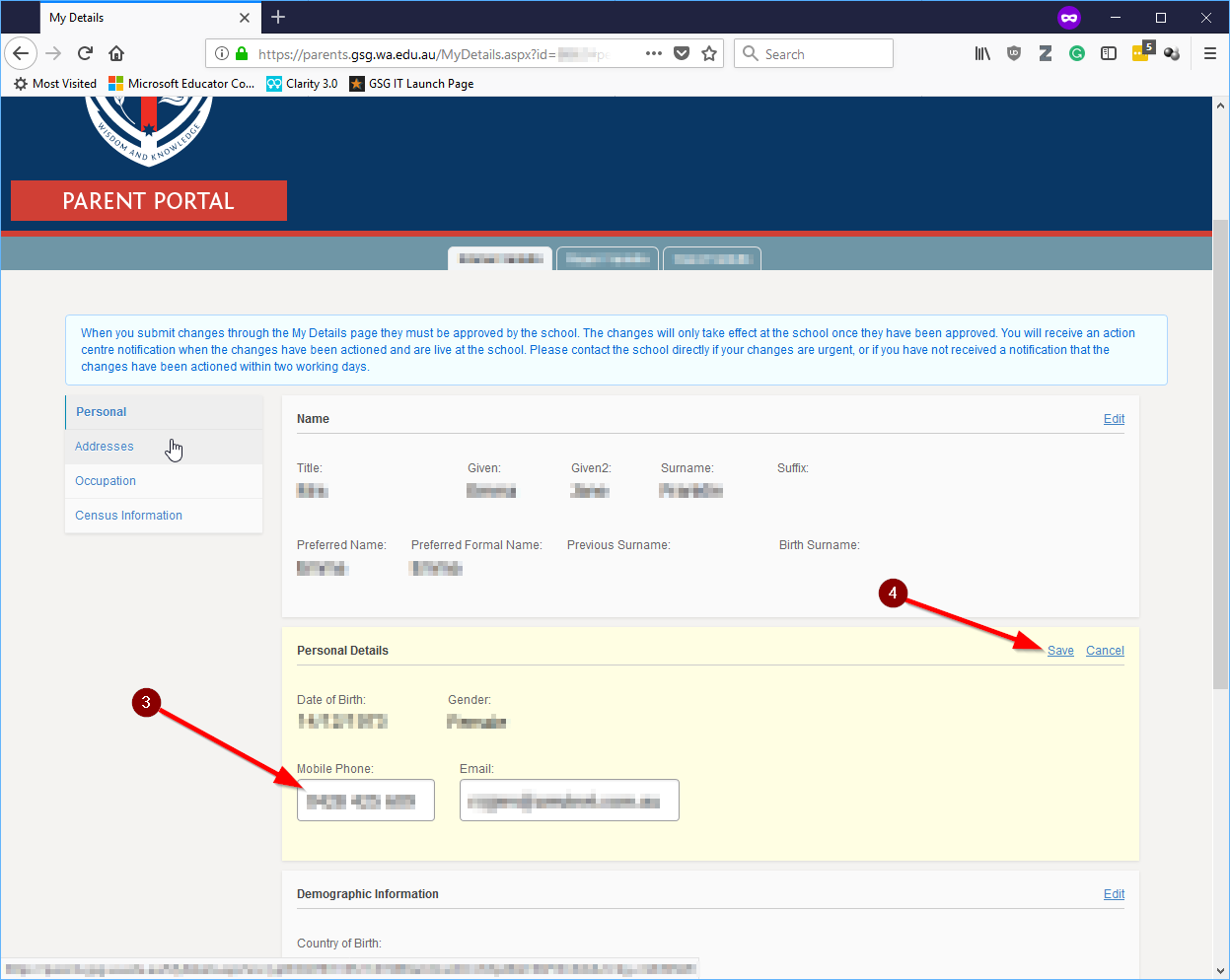
Task: Select the Occupation section in sidebar
Action: tap(105, 480)
